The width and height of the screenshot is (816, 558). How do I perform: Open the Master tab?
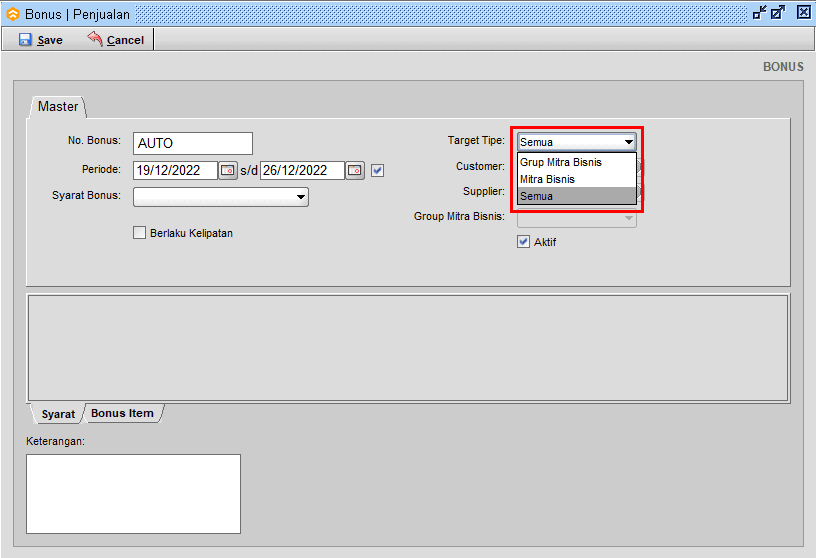click(57, 106)
